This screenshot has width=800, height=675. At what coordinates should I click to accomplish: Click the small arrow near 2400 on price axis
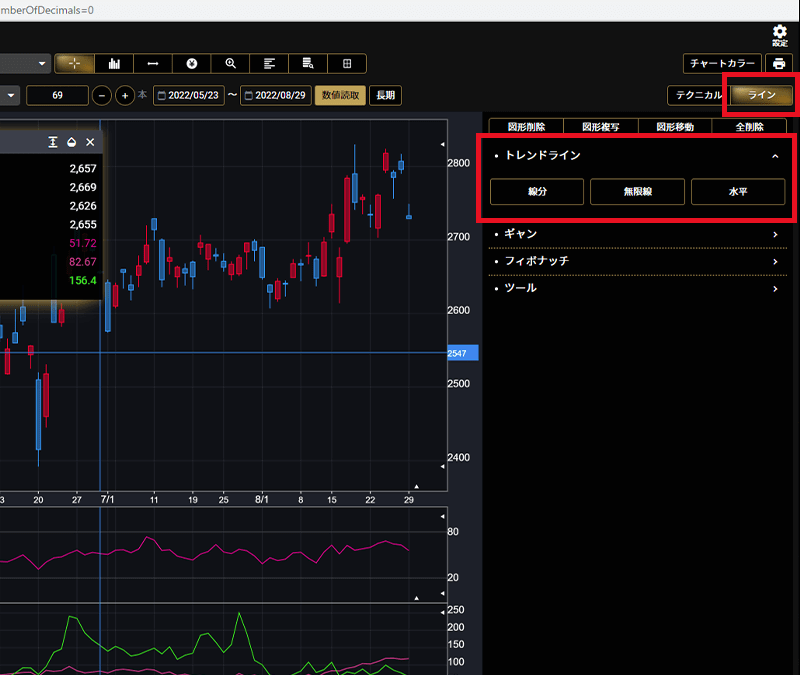pyautogui.click(x=442, y=466)
